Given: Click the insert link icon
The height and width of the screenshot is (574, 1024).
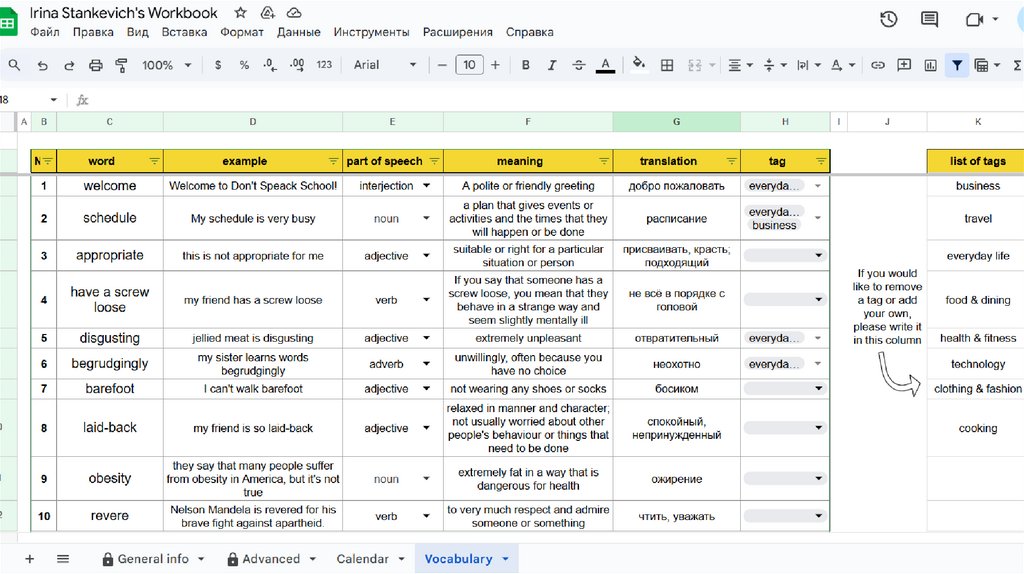Looking at the screenshot, I should tap(878, 65).
